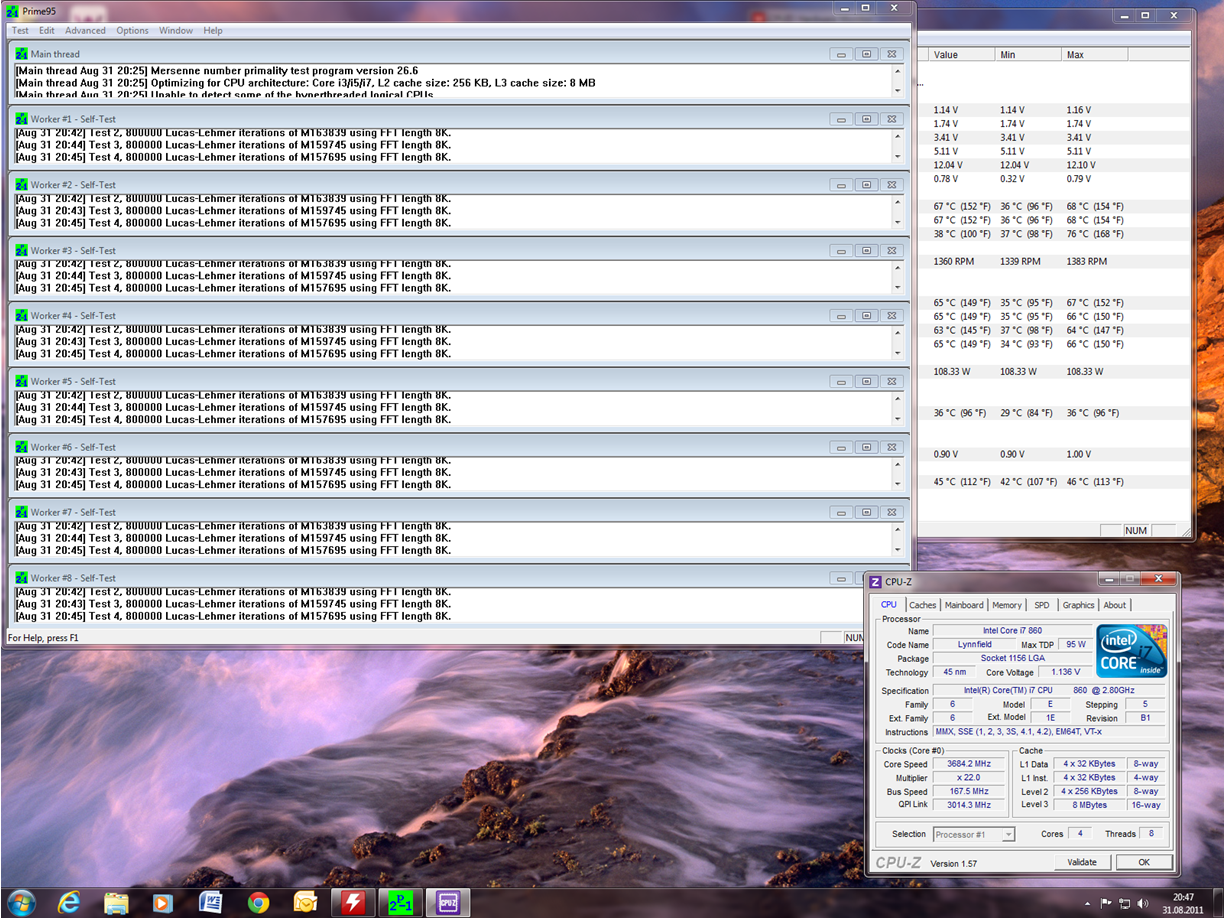Open the red lightning-bolt app on taskbar
The image size is (1225, 918).
[x=353, y=903]
